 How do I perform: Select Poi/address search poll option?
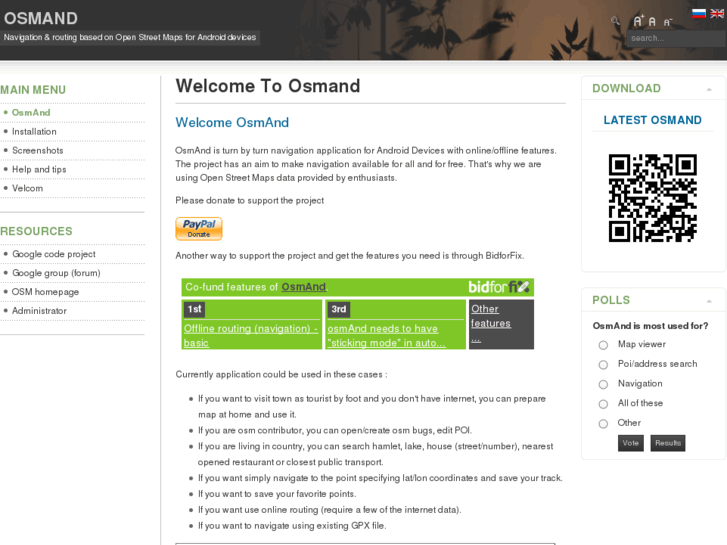(x=603, y=365)
